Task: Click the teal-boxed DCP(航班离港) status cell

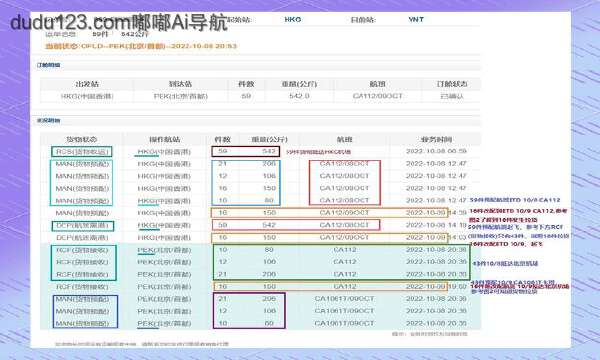Action: coord(83,226)
